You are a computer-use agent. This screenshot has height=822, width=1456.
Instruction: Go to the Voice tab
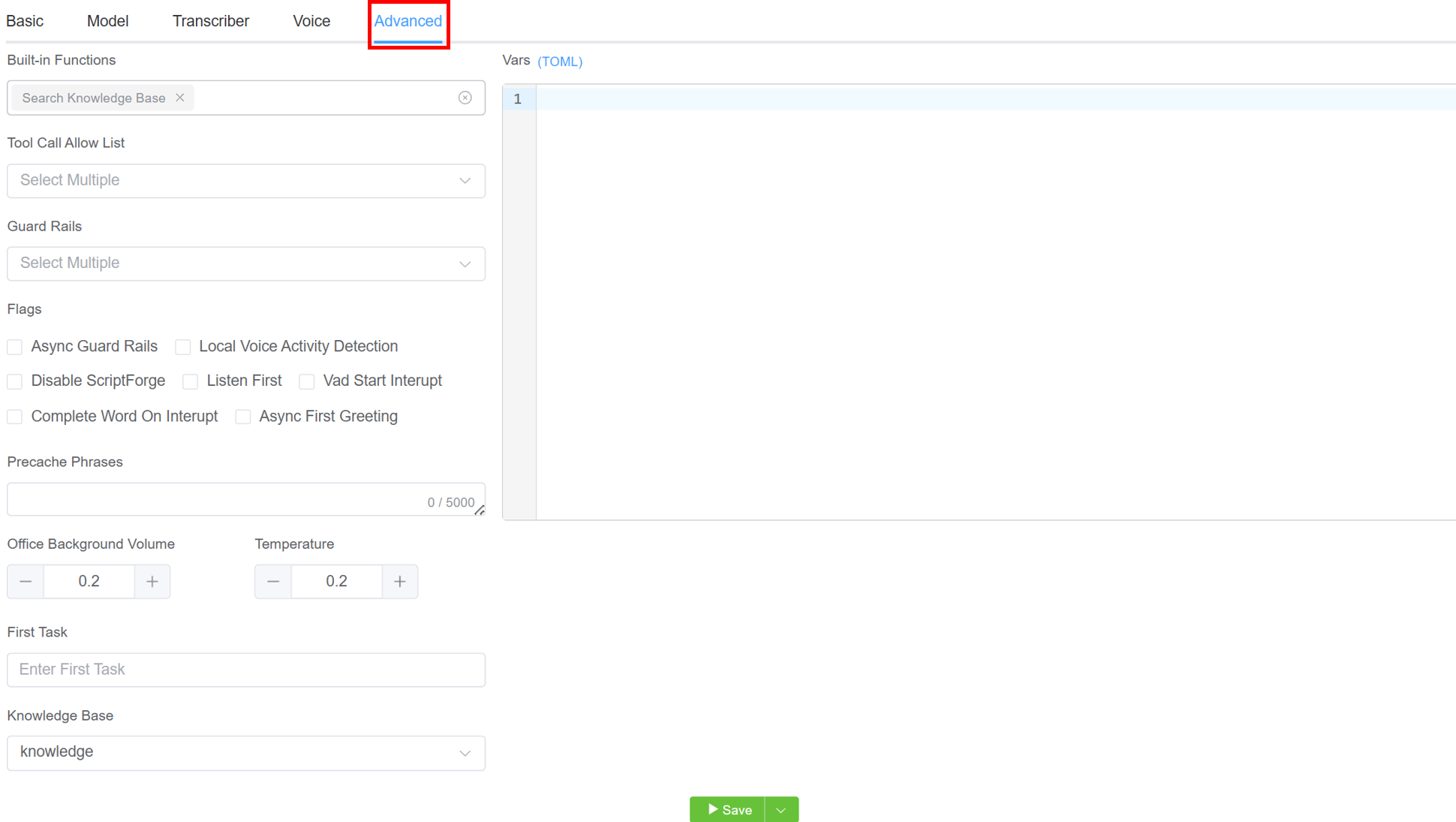point(311,21)
